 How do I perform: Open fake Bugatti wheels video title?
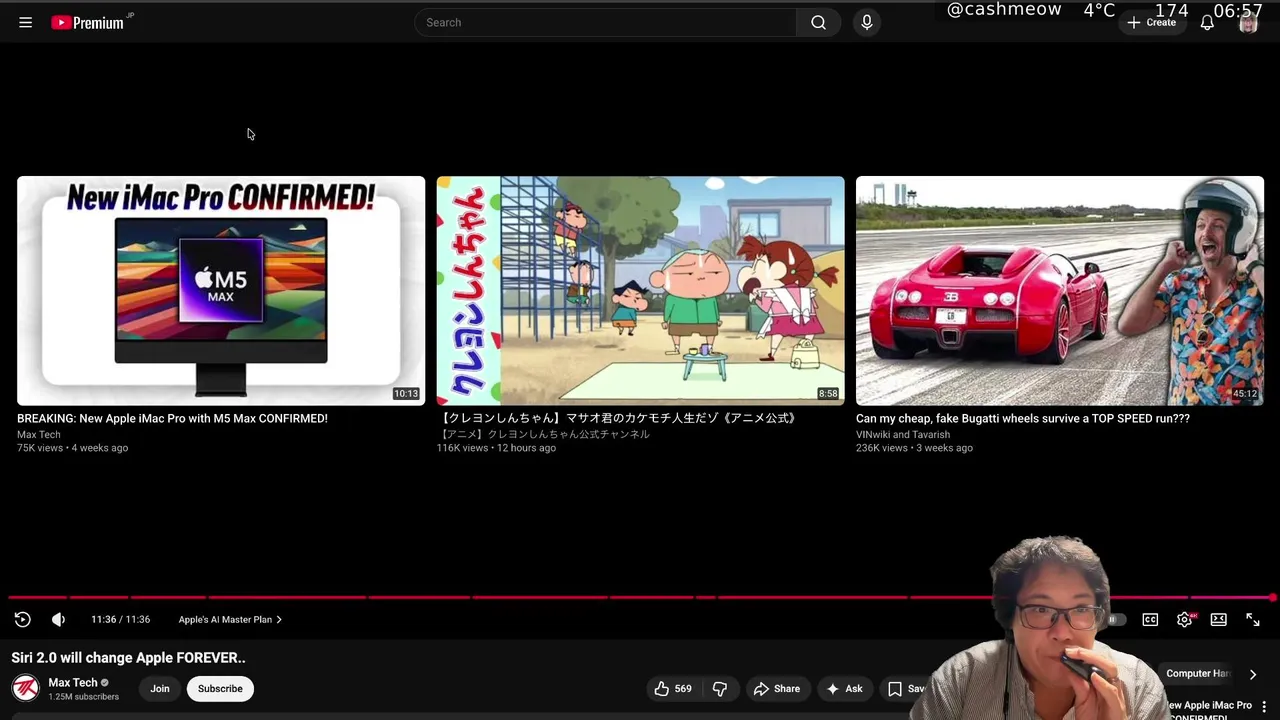click(x=1023, y=418)
